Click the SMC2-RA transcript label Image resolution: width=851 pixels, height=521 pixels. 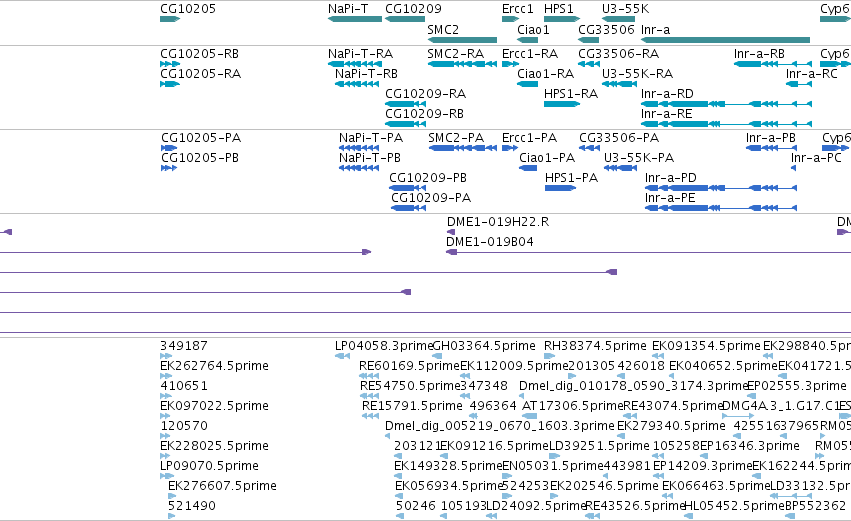click(455, 54)
